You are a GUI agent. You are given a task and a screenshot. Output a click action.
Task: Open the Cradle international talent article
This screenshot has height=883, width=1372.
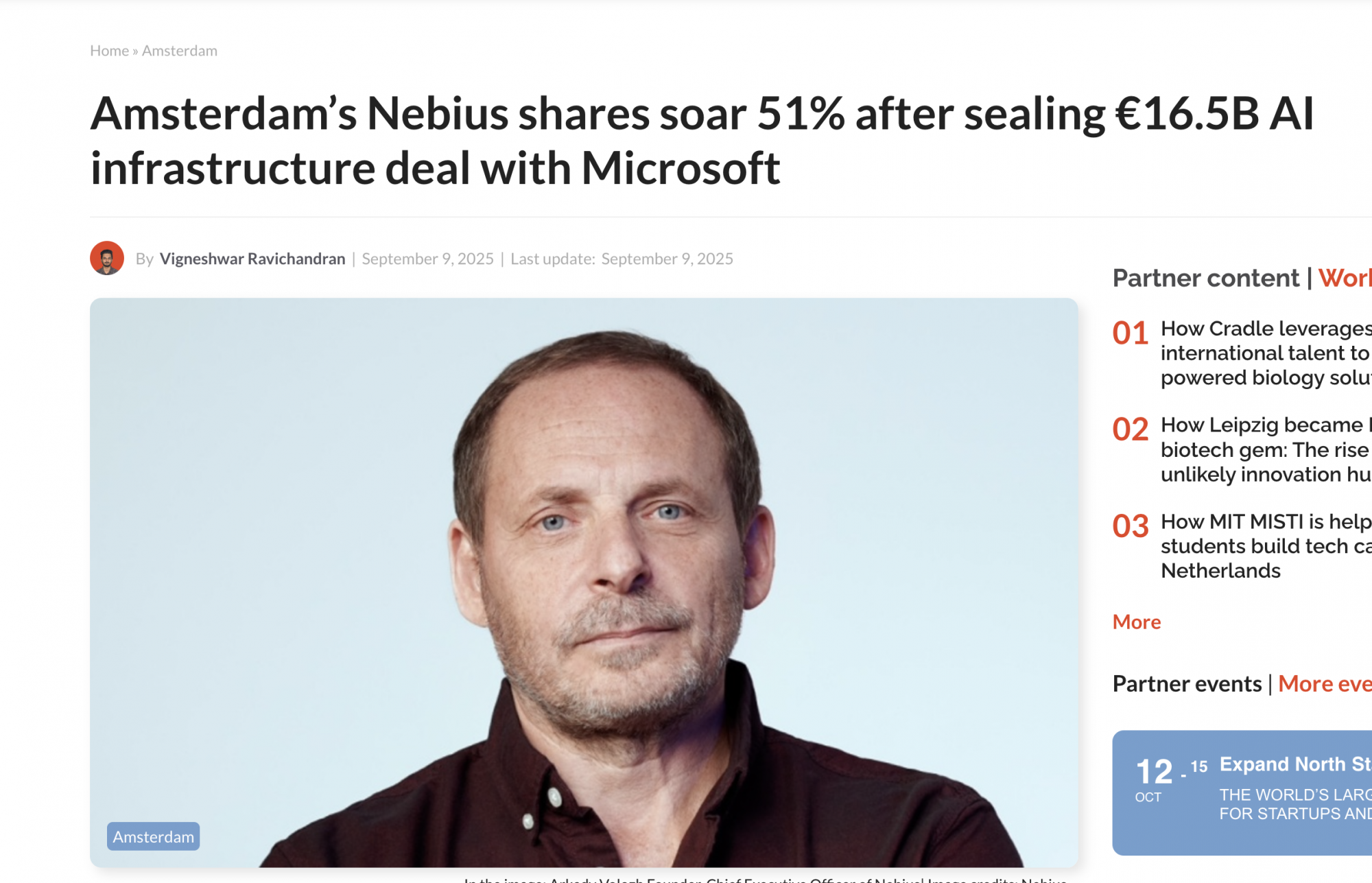(x=1266, y=353)
